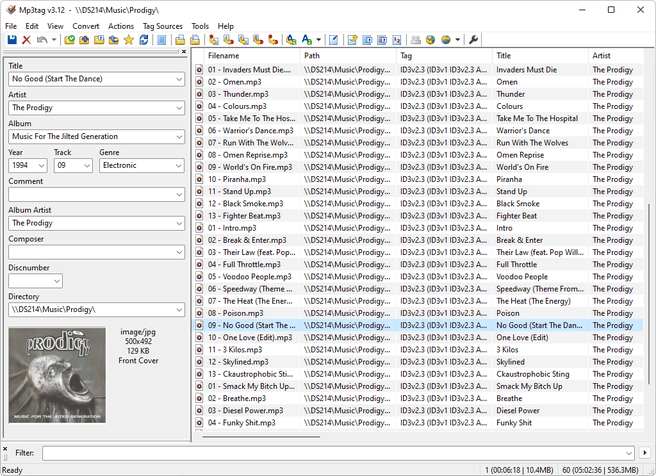Sort by the Path column header
The width and height of the screenshot is (656, 476).
[348, 56]
